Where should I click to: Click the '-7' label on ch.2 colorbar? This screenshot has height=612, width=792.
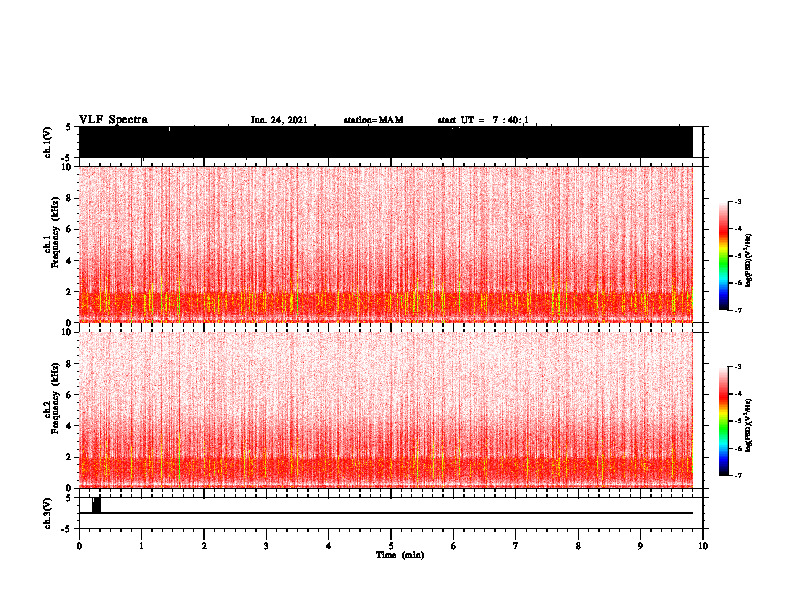(737, 475)
